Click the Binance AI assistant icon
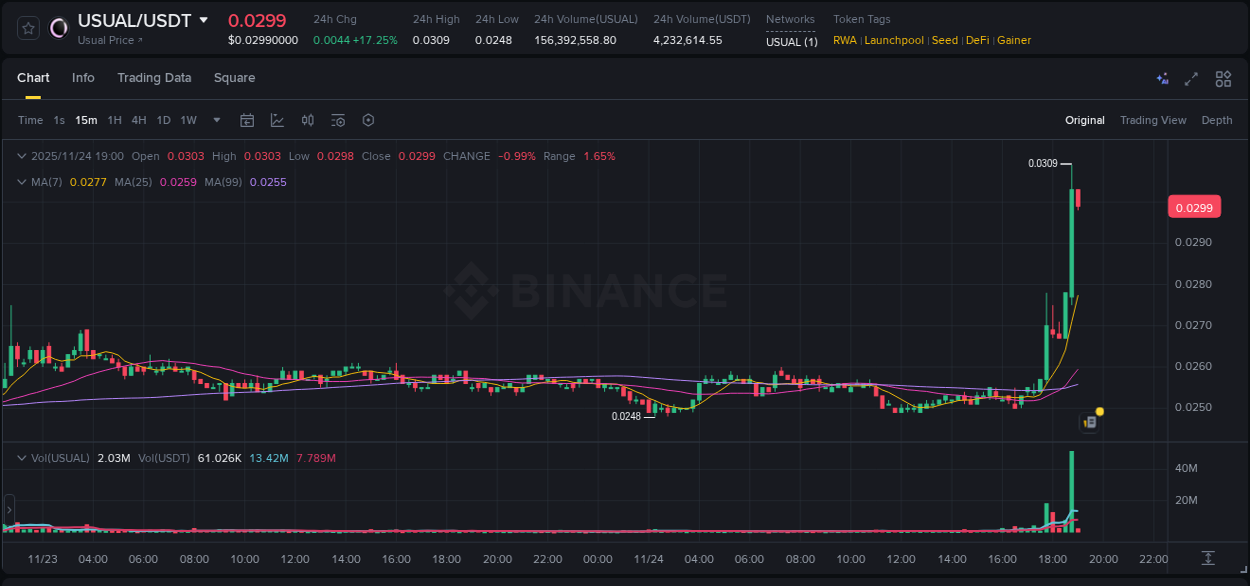This screenshot has height=586, width=1250. tap(1162, 78)
